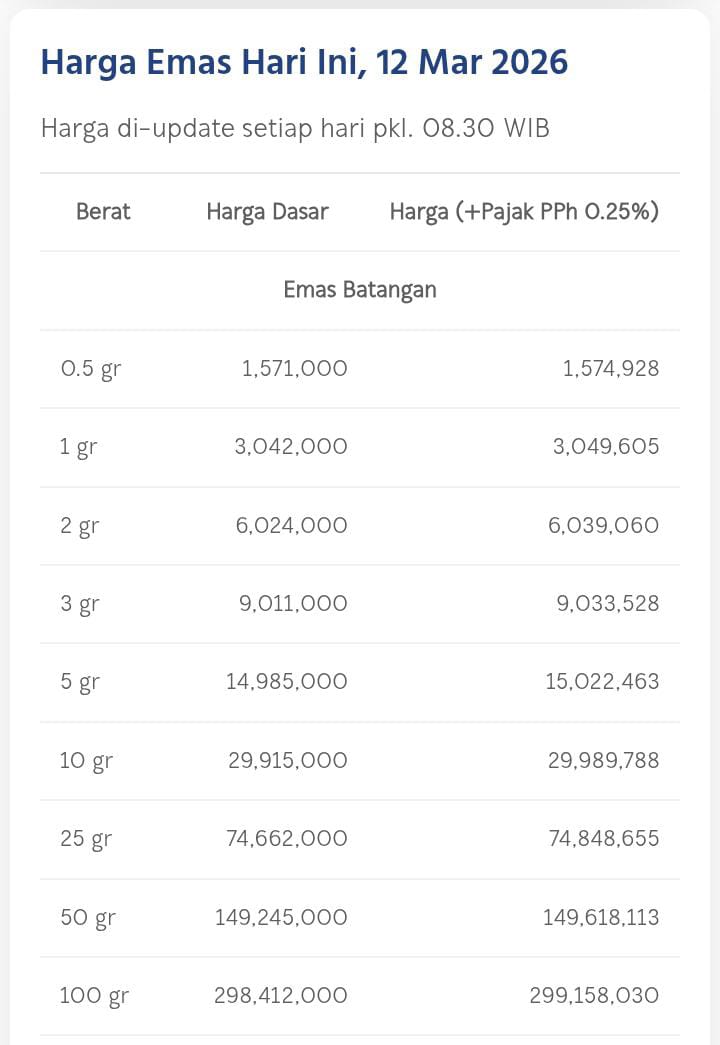Select the 100 gr weight cell

94,995
